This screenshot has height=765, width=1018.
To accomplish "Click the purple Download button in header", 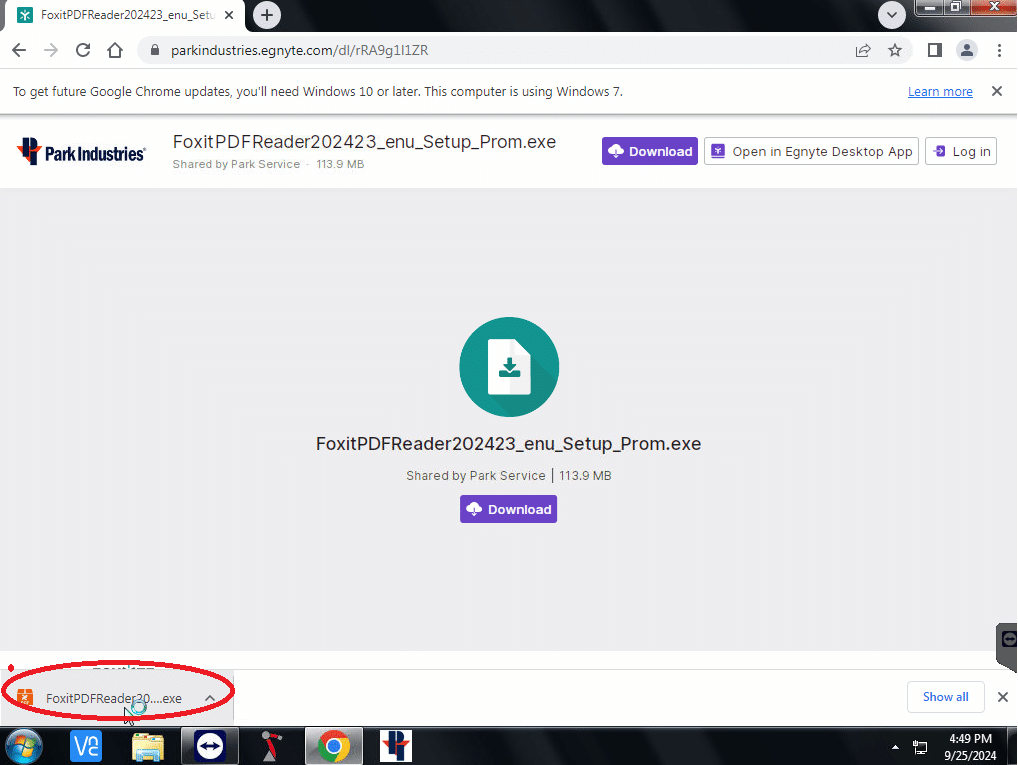I will tap(650, 152).
